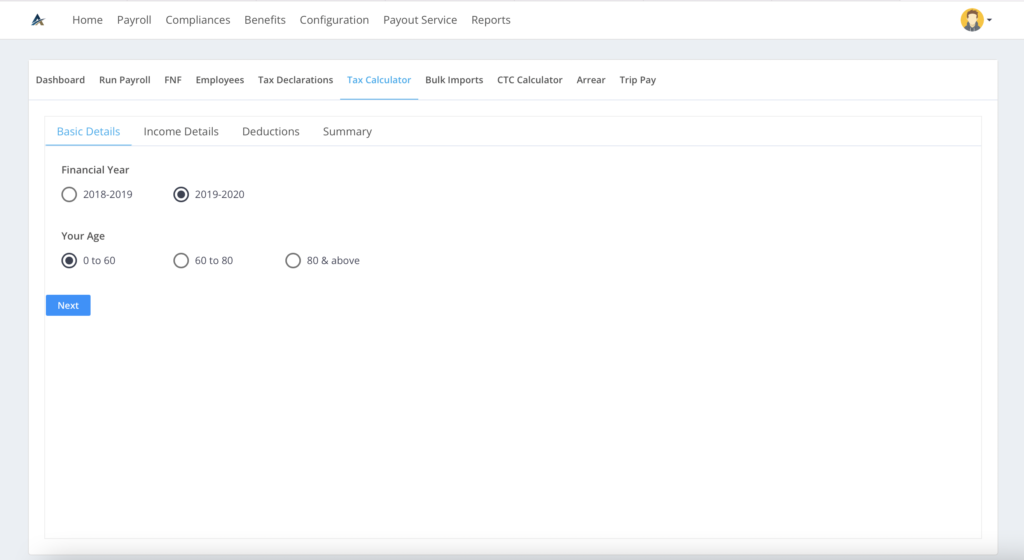The image size is (1024, 560).
Task: Open the user avatar profile menu
Action: [x=972, y=20]
